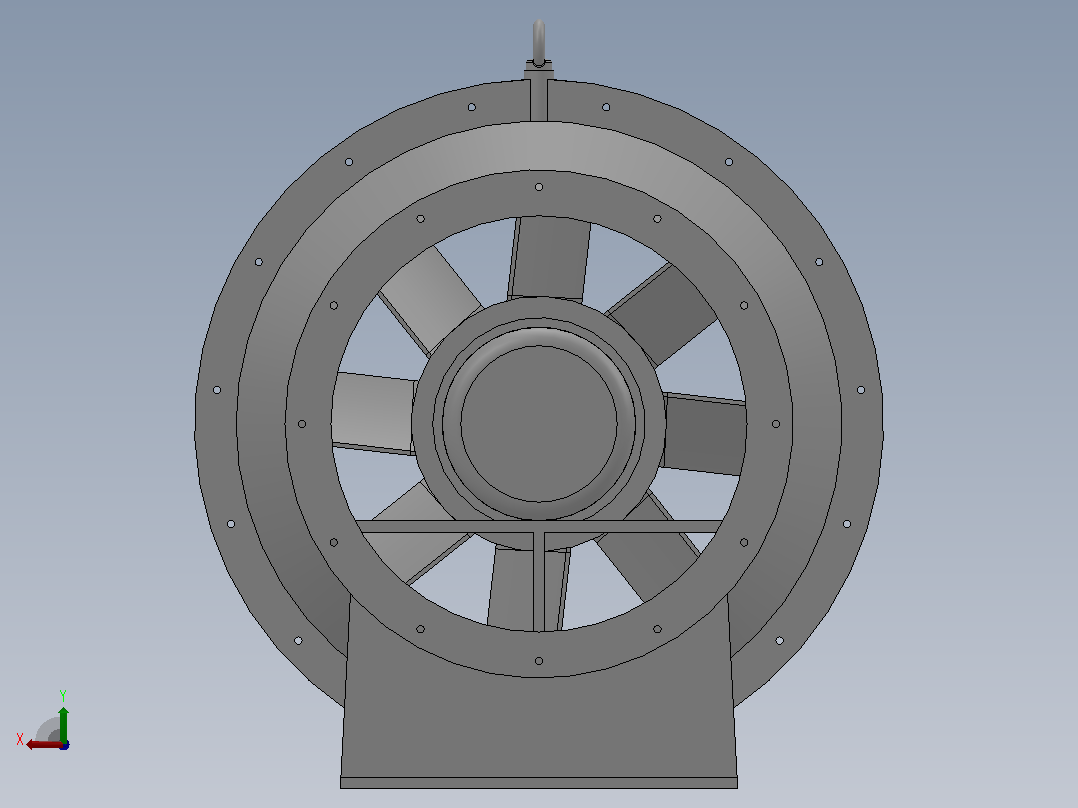
Task: Select the fan blade pointing right
Action: coord(705,434)
